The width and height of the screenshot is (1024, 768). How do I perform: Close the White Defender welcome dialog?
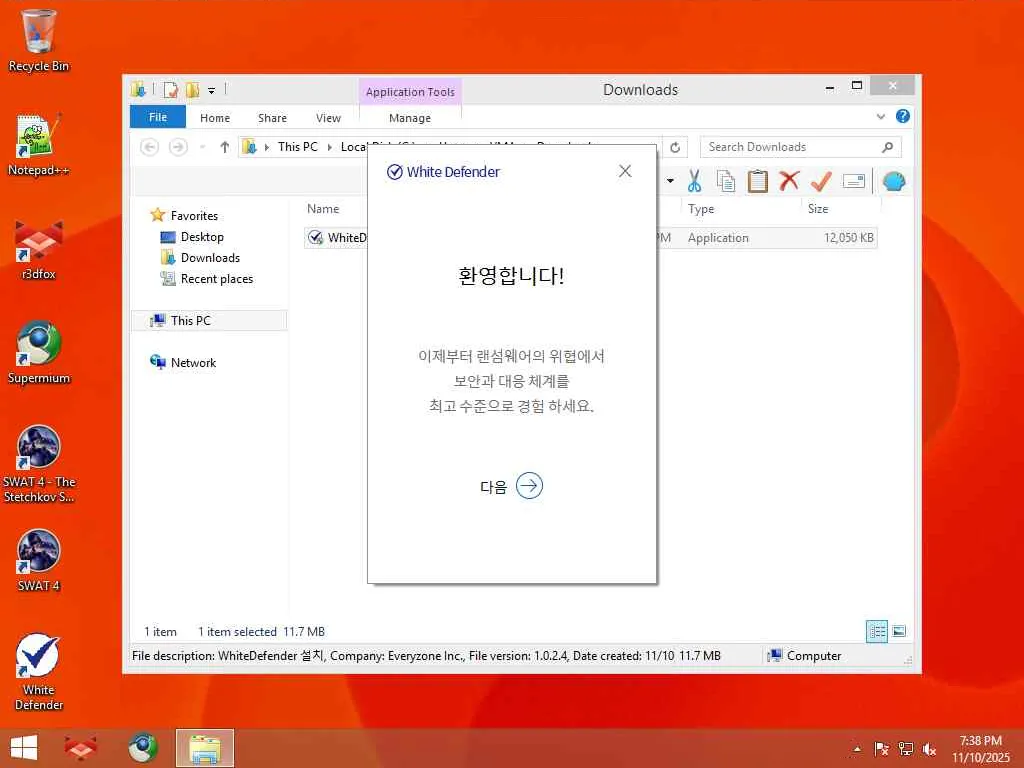tap(625, 171)
